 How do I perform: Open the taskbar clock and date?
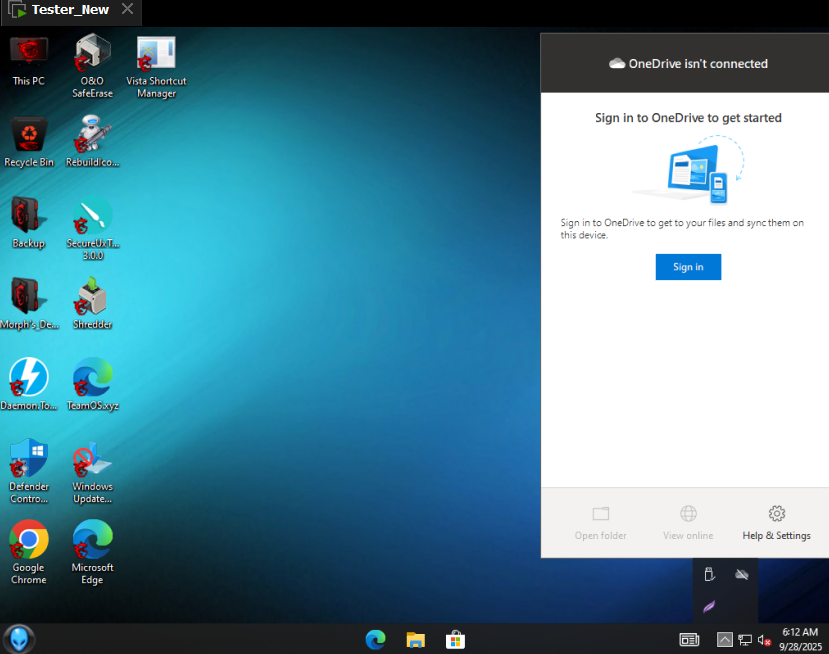(799, 639)
